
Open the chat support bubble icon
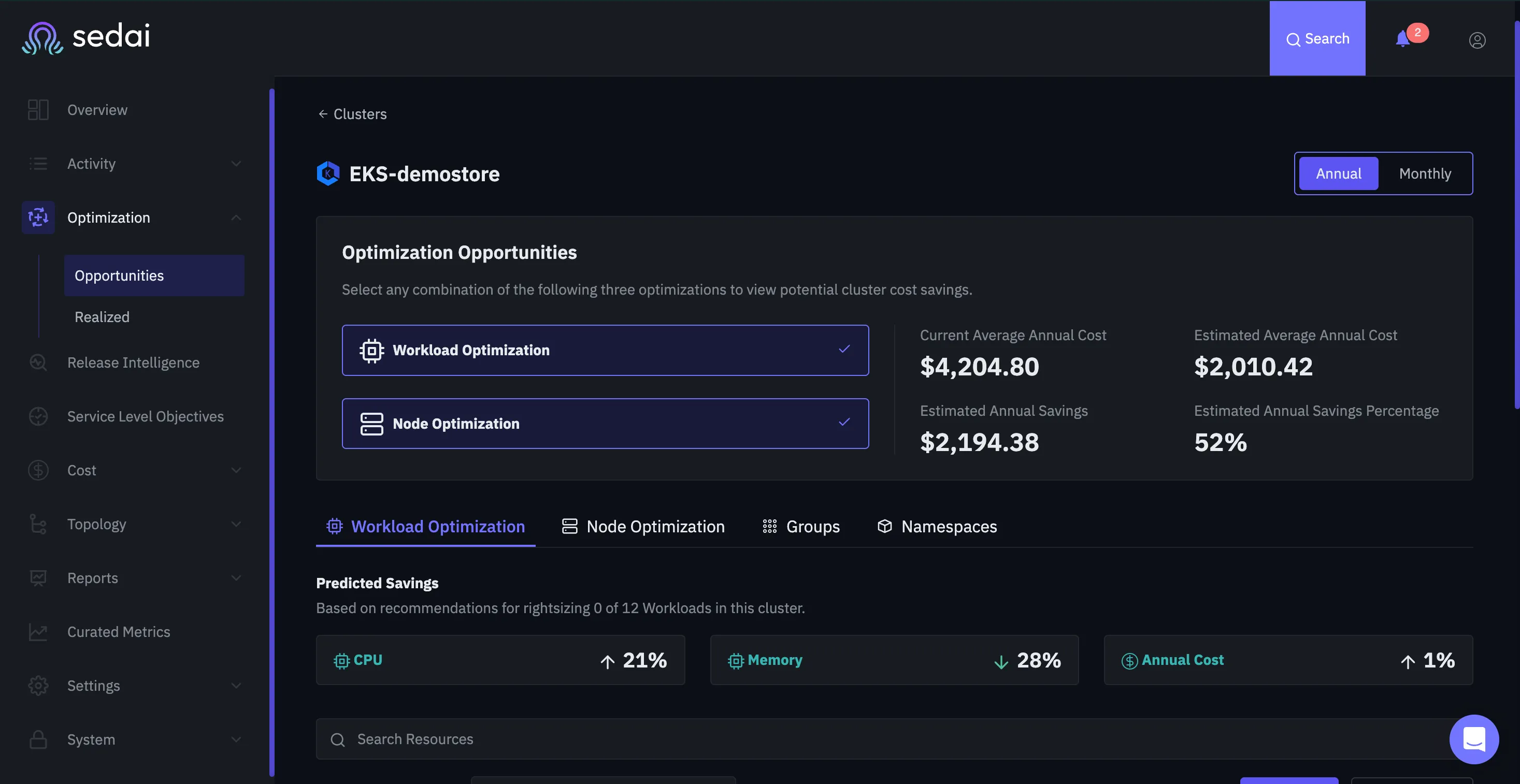coord(1473,738)
